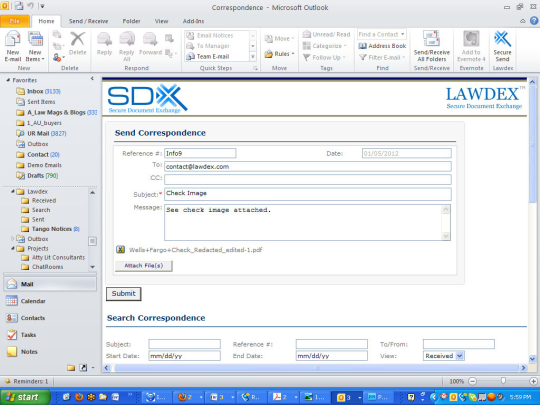Click the Shortcuts icon at pane bottom

click(x=83, y=367)
